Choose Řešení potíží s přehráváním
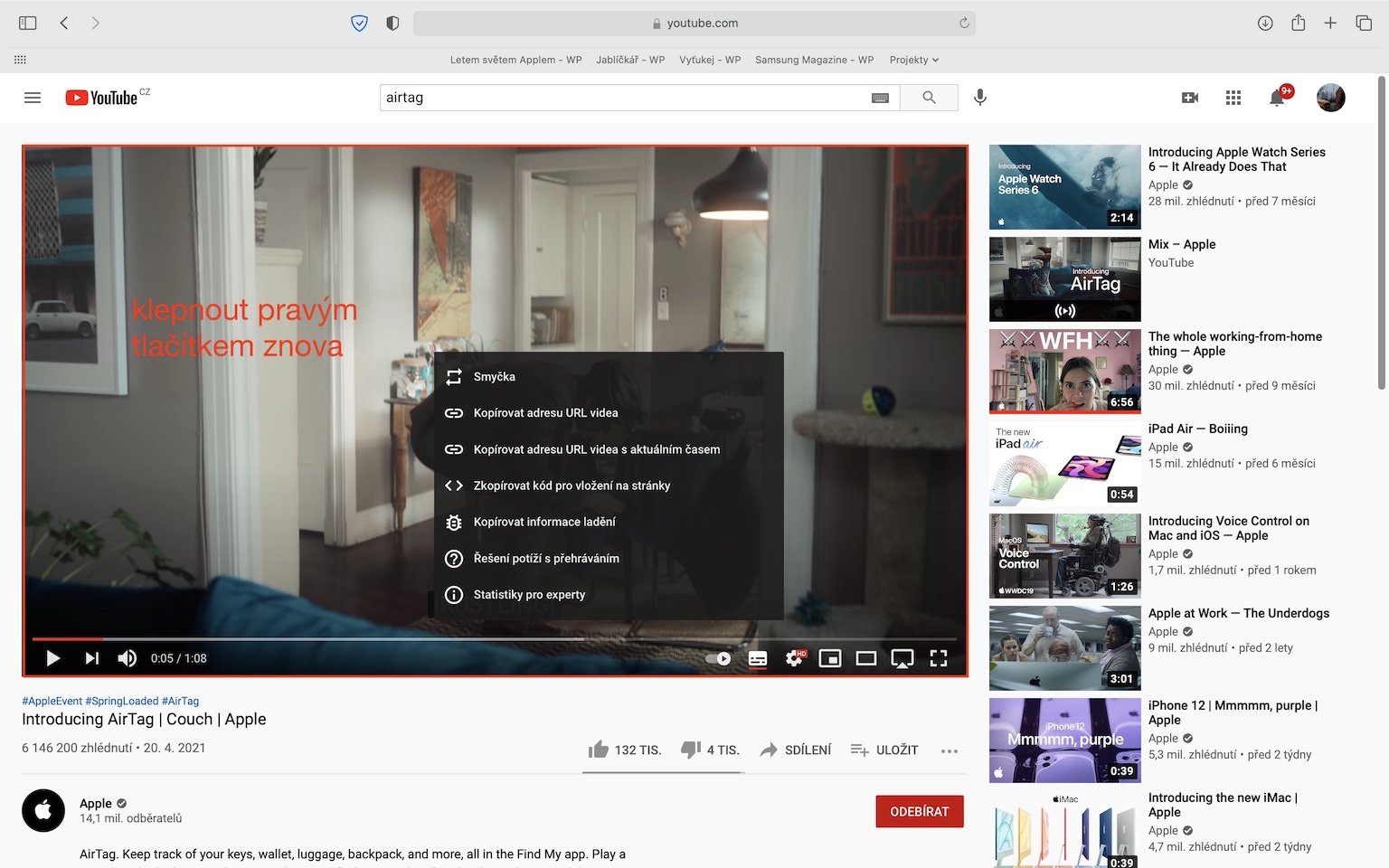 609,559
